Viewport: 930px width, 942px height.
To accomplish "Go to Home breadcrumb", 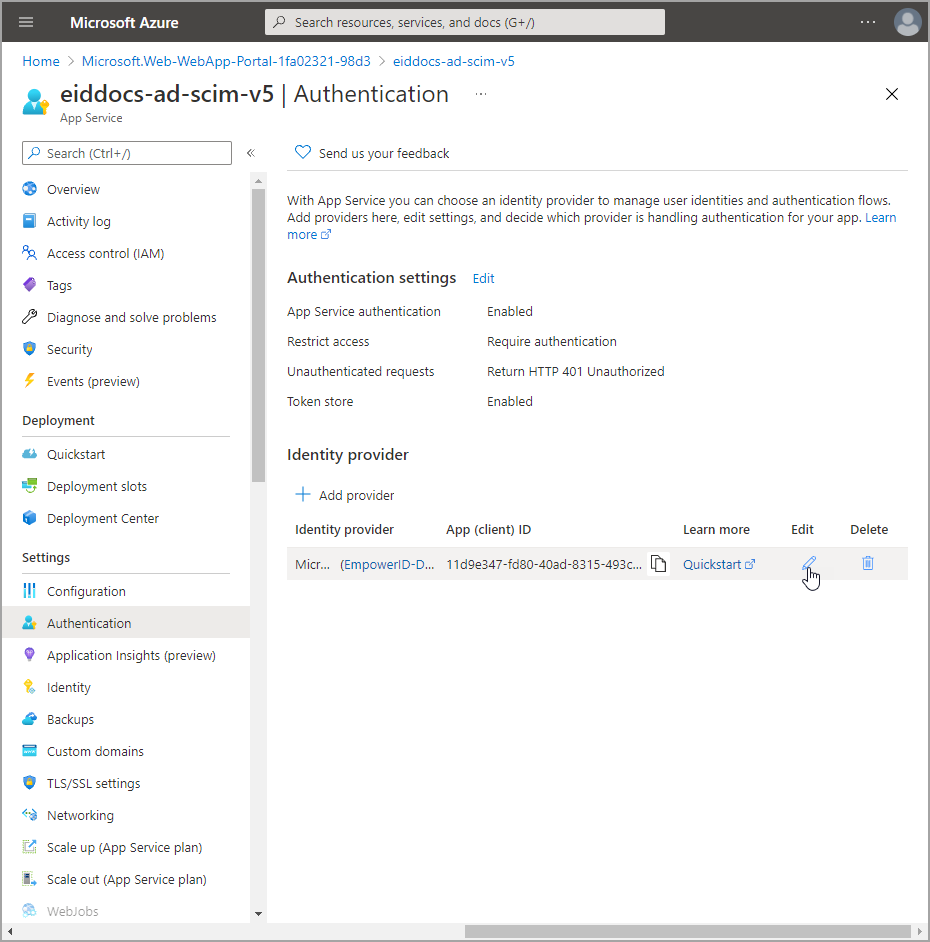I will click(41, 61).
